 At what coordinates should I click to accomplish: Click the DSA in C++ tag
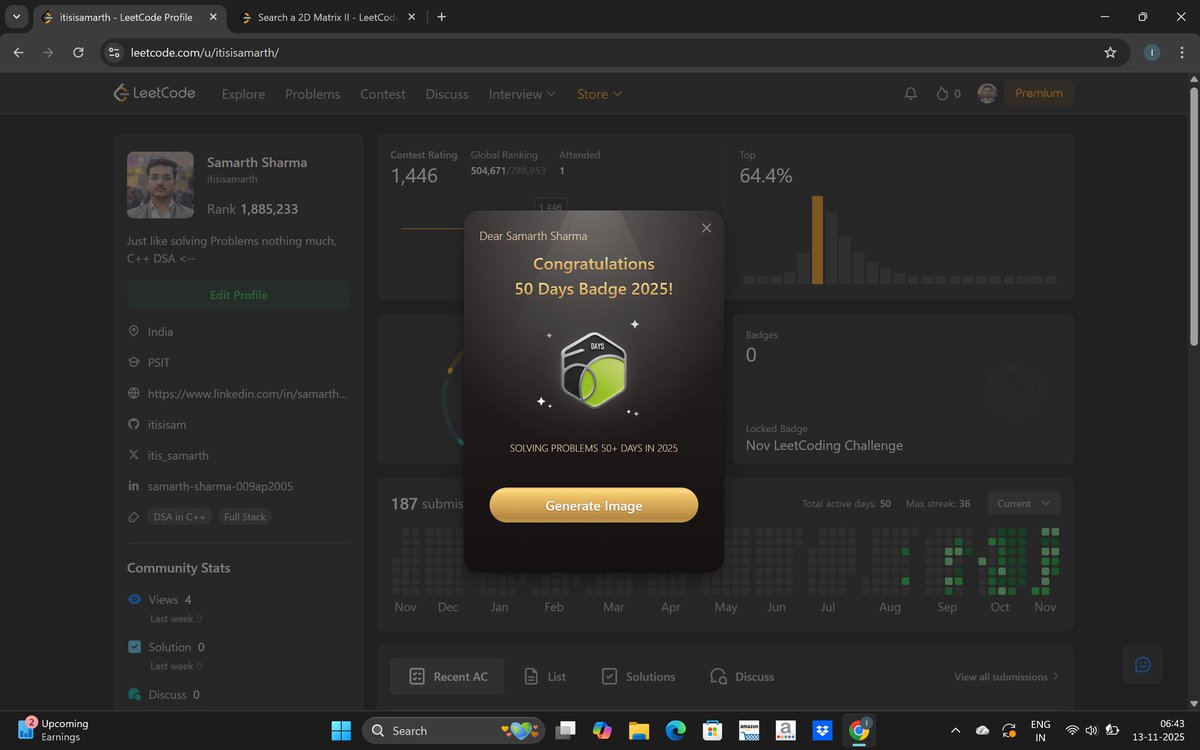tap(179, 517)
